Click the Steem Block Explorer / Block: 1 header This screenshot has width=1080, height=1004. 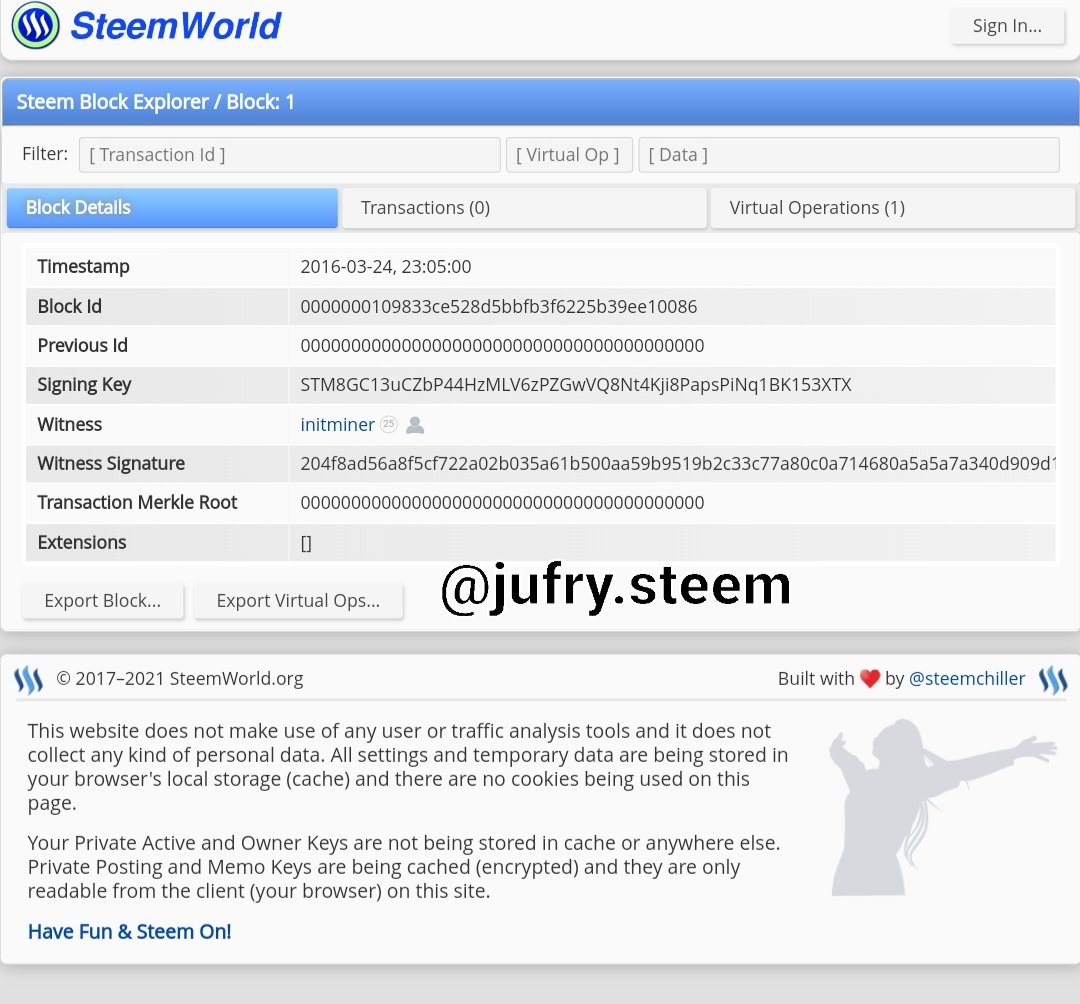(156, 102)
